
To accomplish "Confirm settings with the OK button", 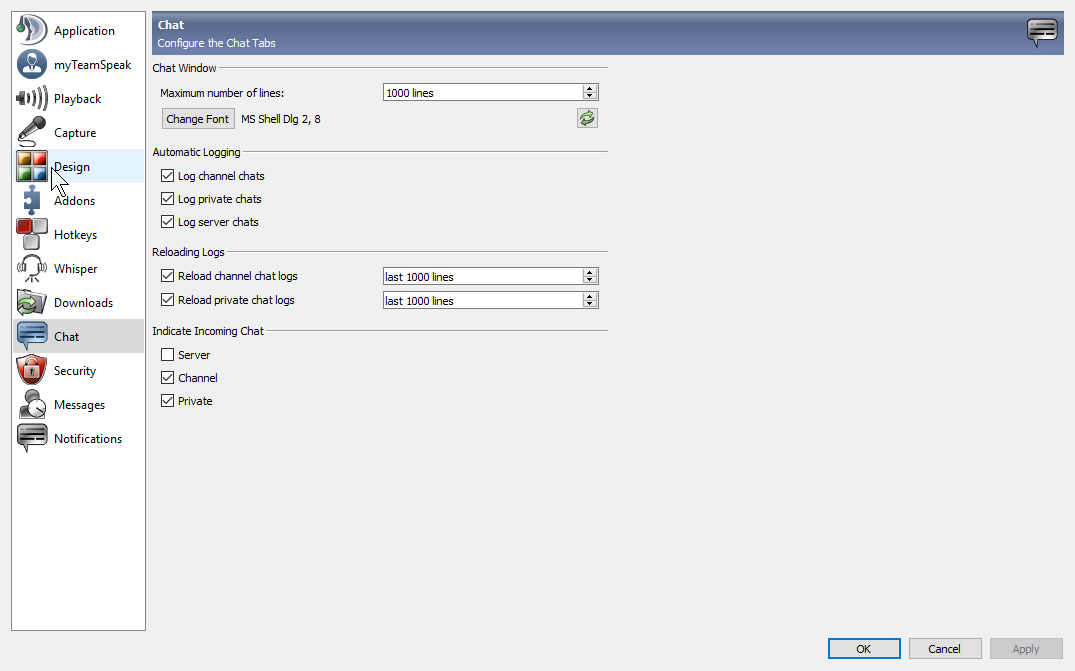I will pyautogui.click(x=864, y=649).
